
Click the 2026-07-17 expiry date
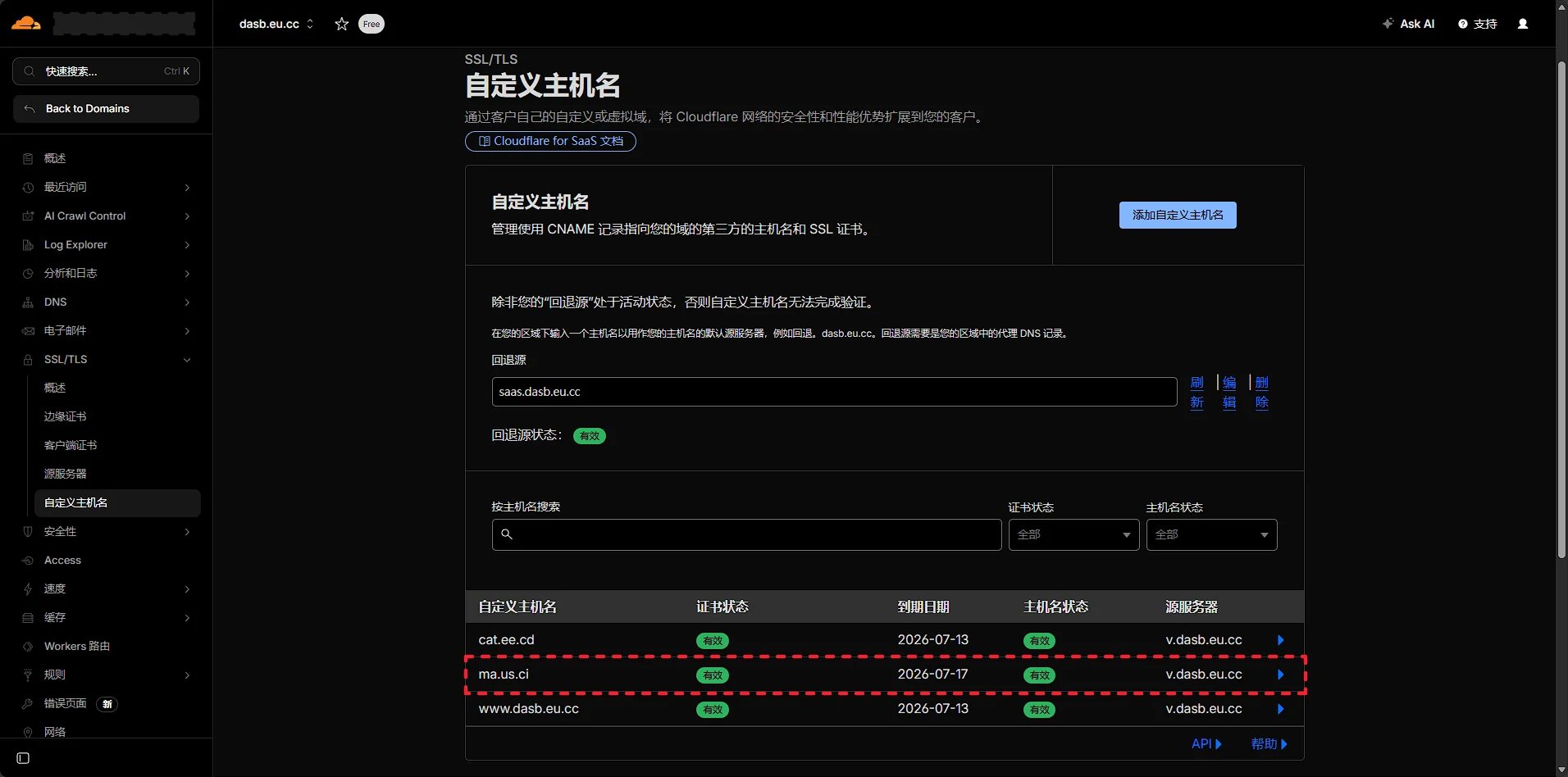pos(932,675)
